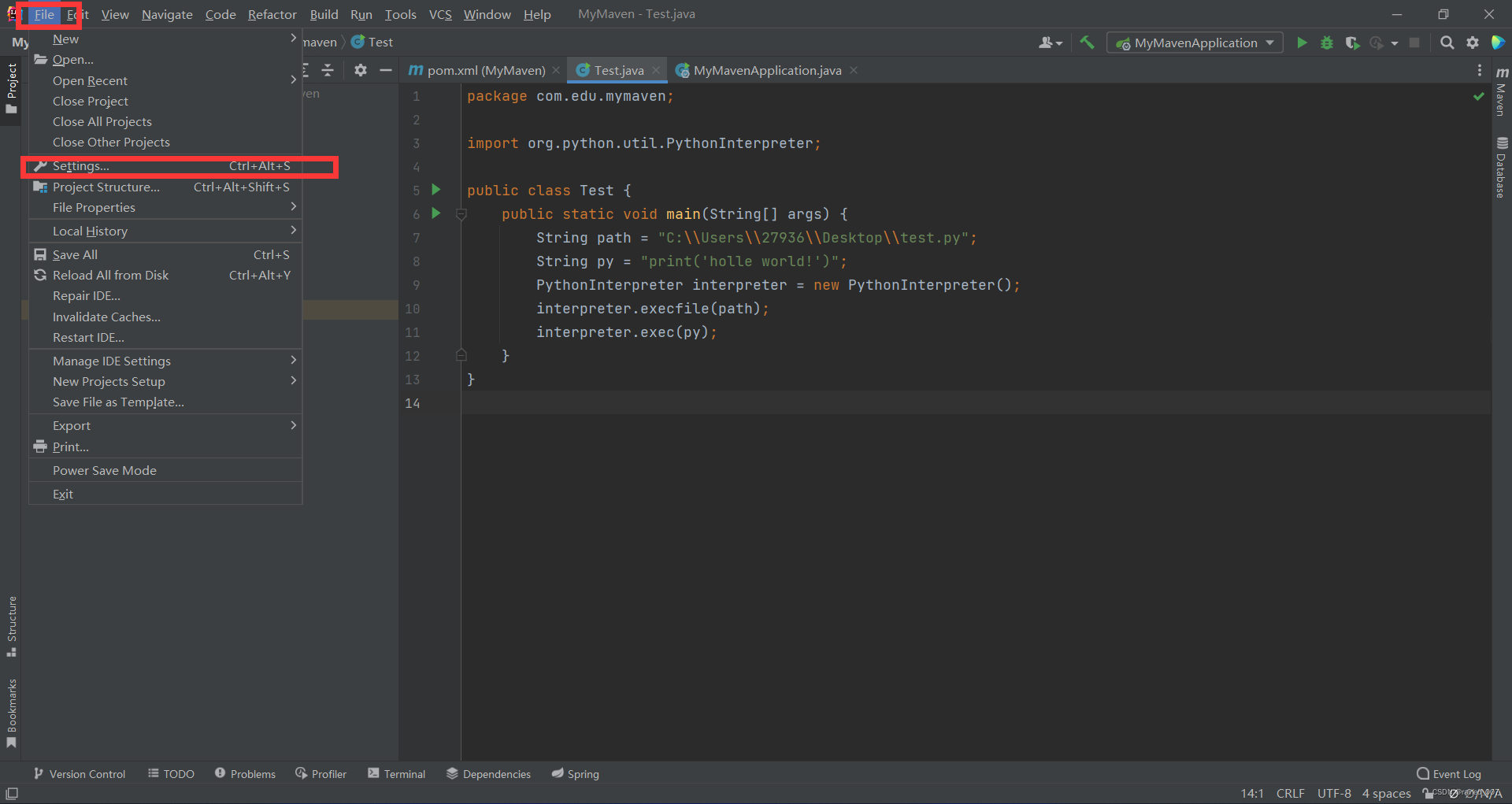Collapse all in Project panel
The height and width of the screenshot is (804, 1512).
[x=328, y=70]
